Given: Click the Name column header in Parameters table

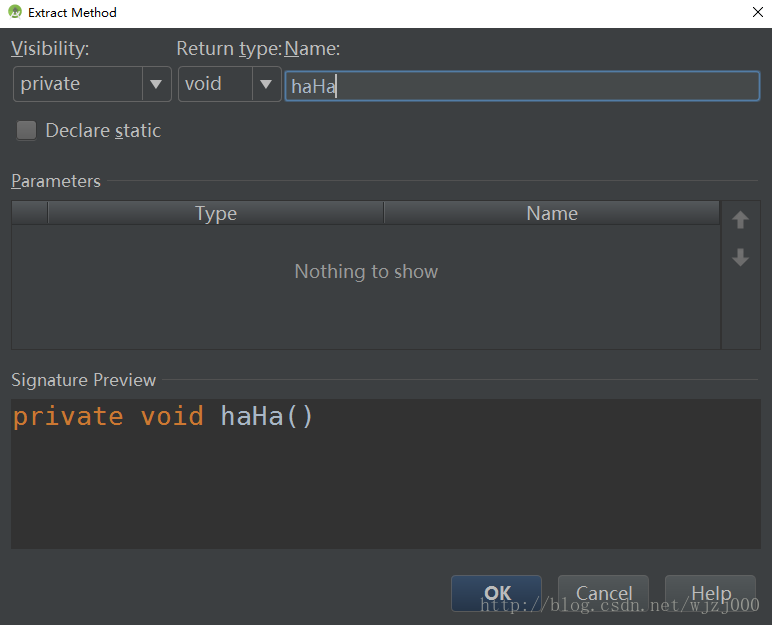Looking at the screenshot, I should [551, 213].
